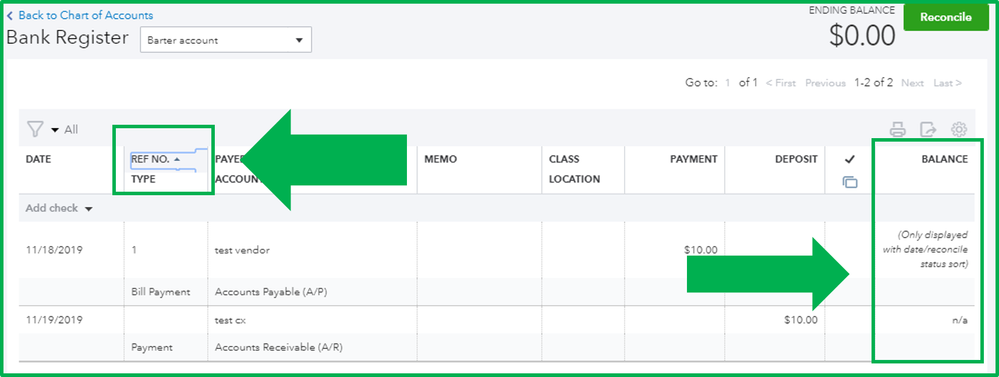Image resolution: width=999 pixels, height=377 pixels.
Task: Click the $10.00 payment amount cell
Action: (700, 250)
